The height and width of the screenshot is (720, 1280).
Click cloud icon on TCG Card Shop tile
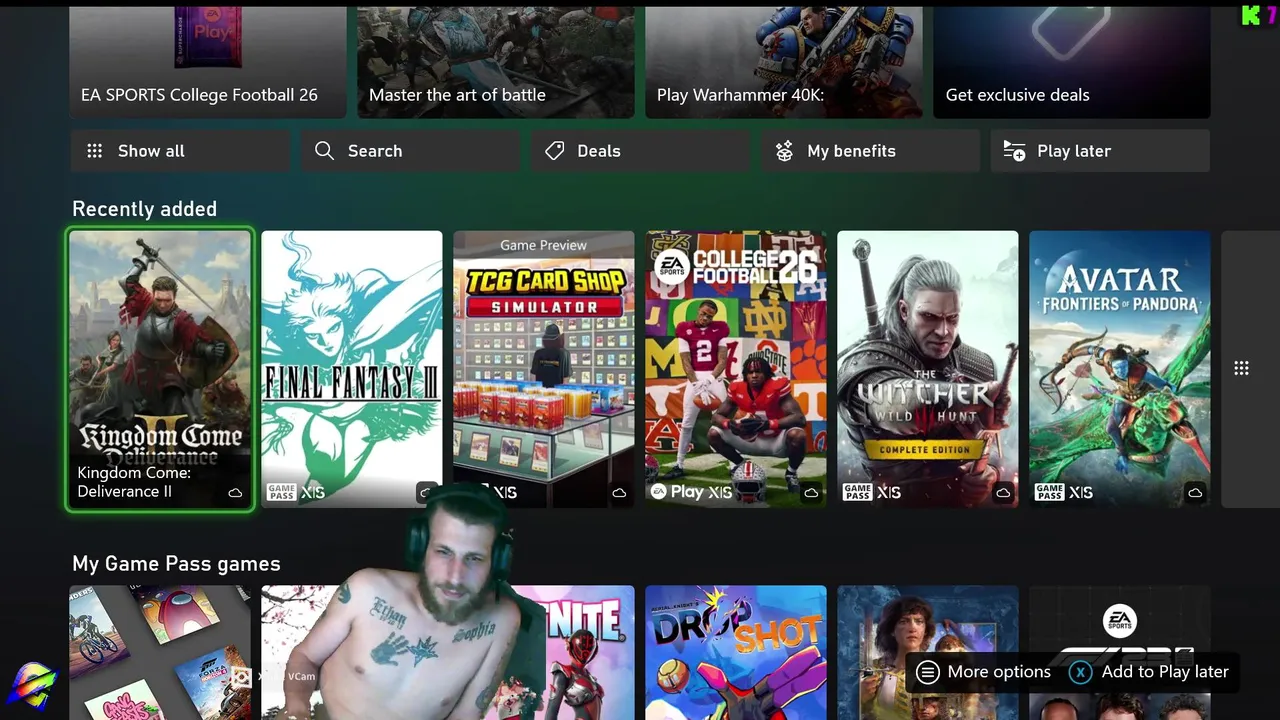coord(619,492)
